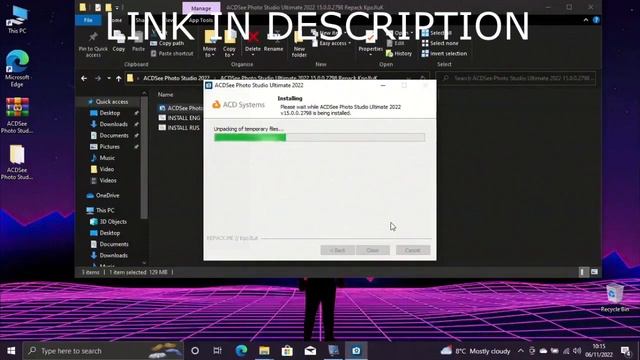Open the Manage tab in Explorer
Viewport: 640px width, 360px height.
tap(201, 8)
